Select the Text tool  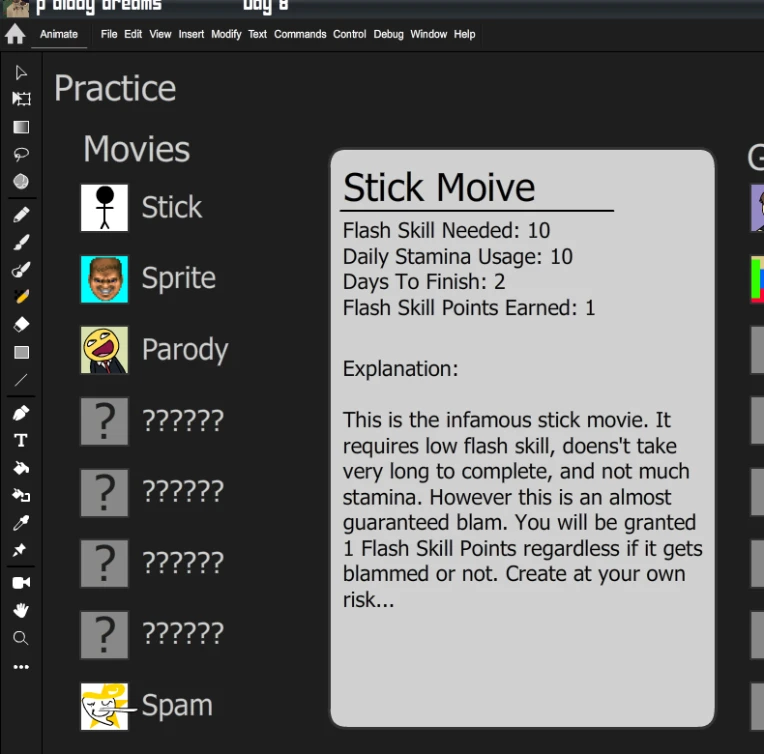(x=21, y=441)
